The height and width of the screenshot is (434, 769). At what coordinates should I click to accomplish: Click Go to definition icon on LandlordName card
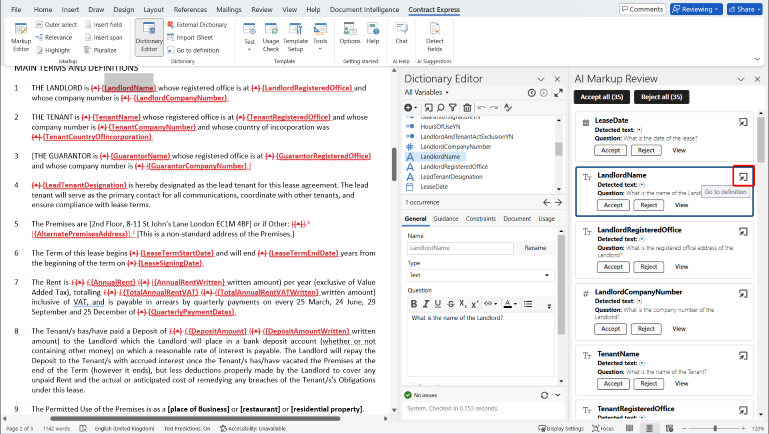pos(743,176)
